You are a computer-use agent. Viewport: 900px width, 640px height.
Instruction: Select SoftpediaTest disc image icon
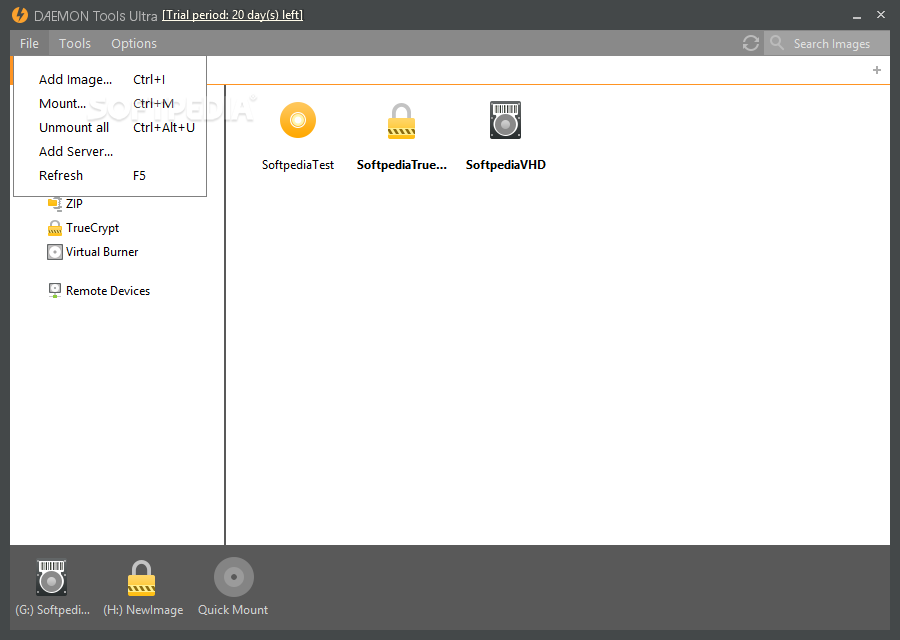pyautogui.click(x=298, y=121)
